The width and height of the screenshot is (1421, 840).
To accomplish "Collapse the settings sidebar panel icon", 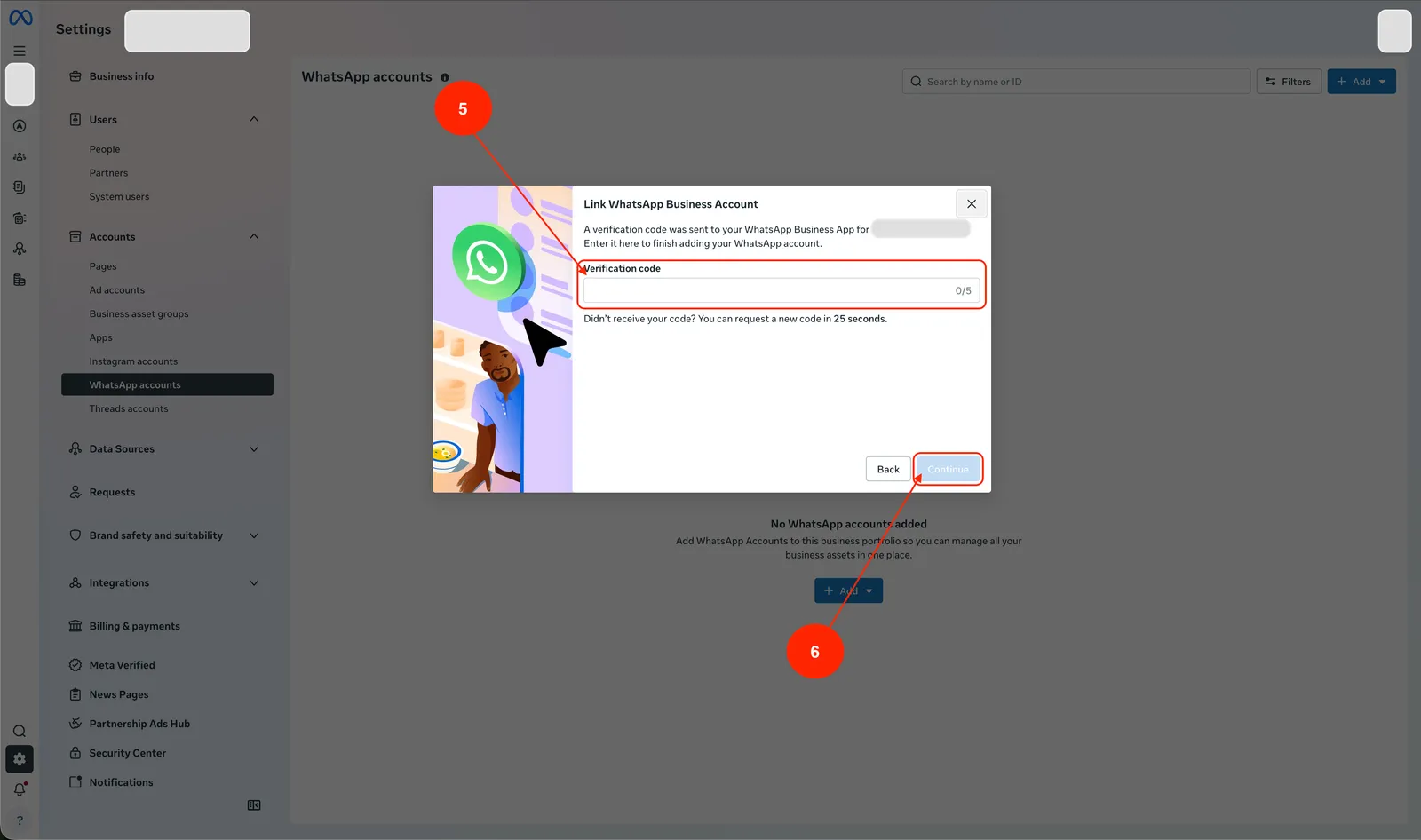I will coord(254,805).
